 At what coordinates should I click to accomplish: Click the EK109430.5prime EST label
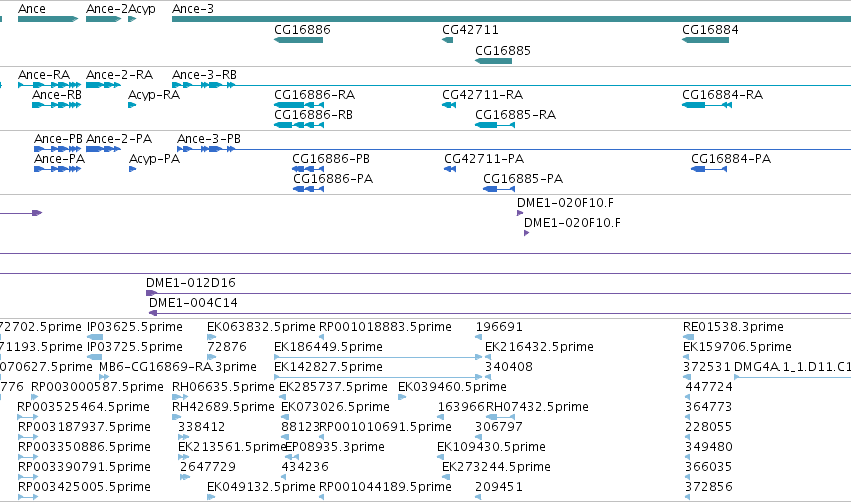pyautogui.click(x=491, y=447)
